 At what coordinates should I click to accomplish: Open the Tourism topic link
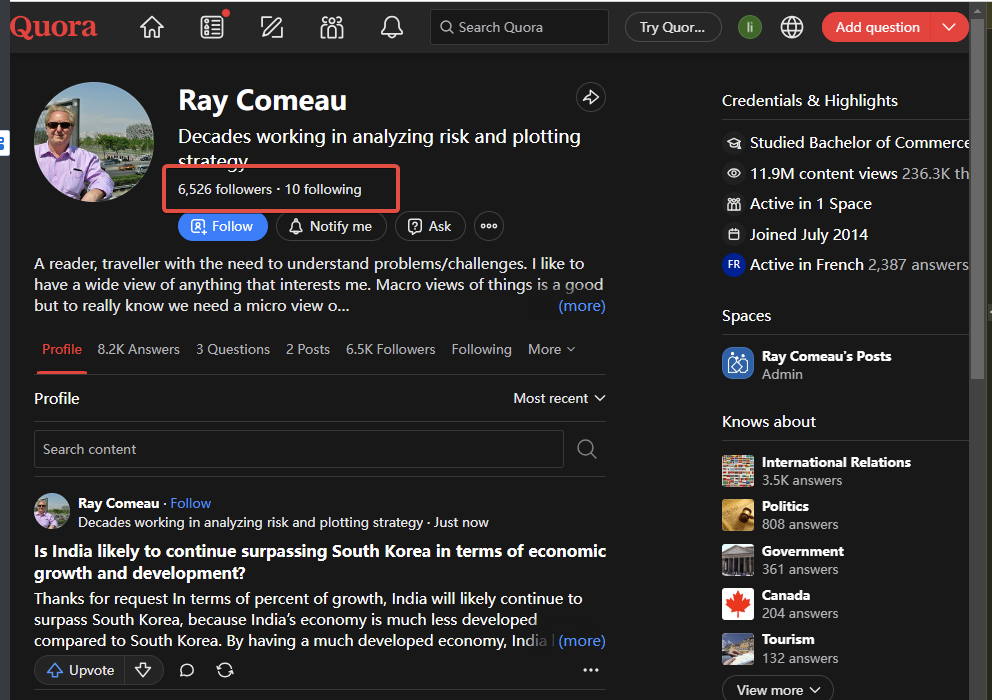(x=788, y=639)
